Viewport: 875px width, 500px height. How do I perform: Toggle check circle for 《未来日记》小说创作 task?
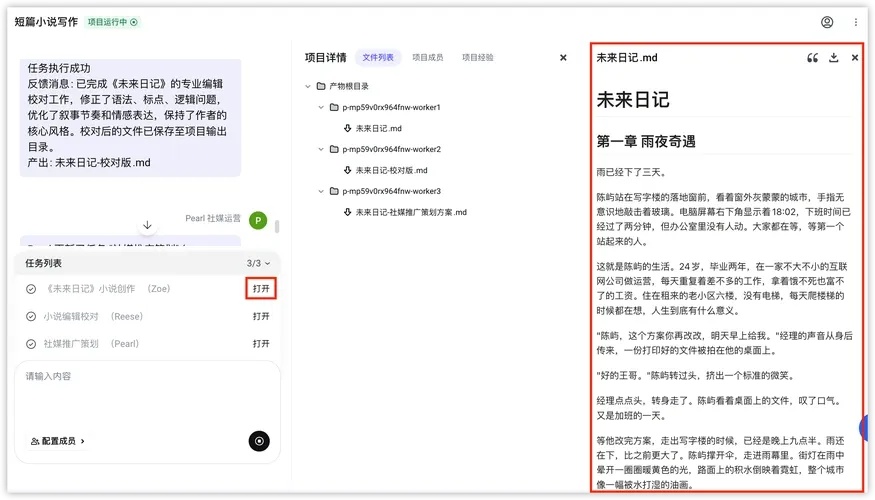coord(31,289)
